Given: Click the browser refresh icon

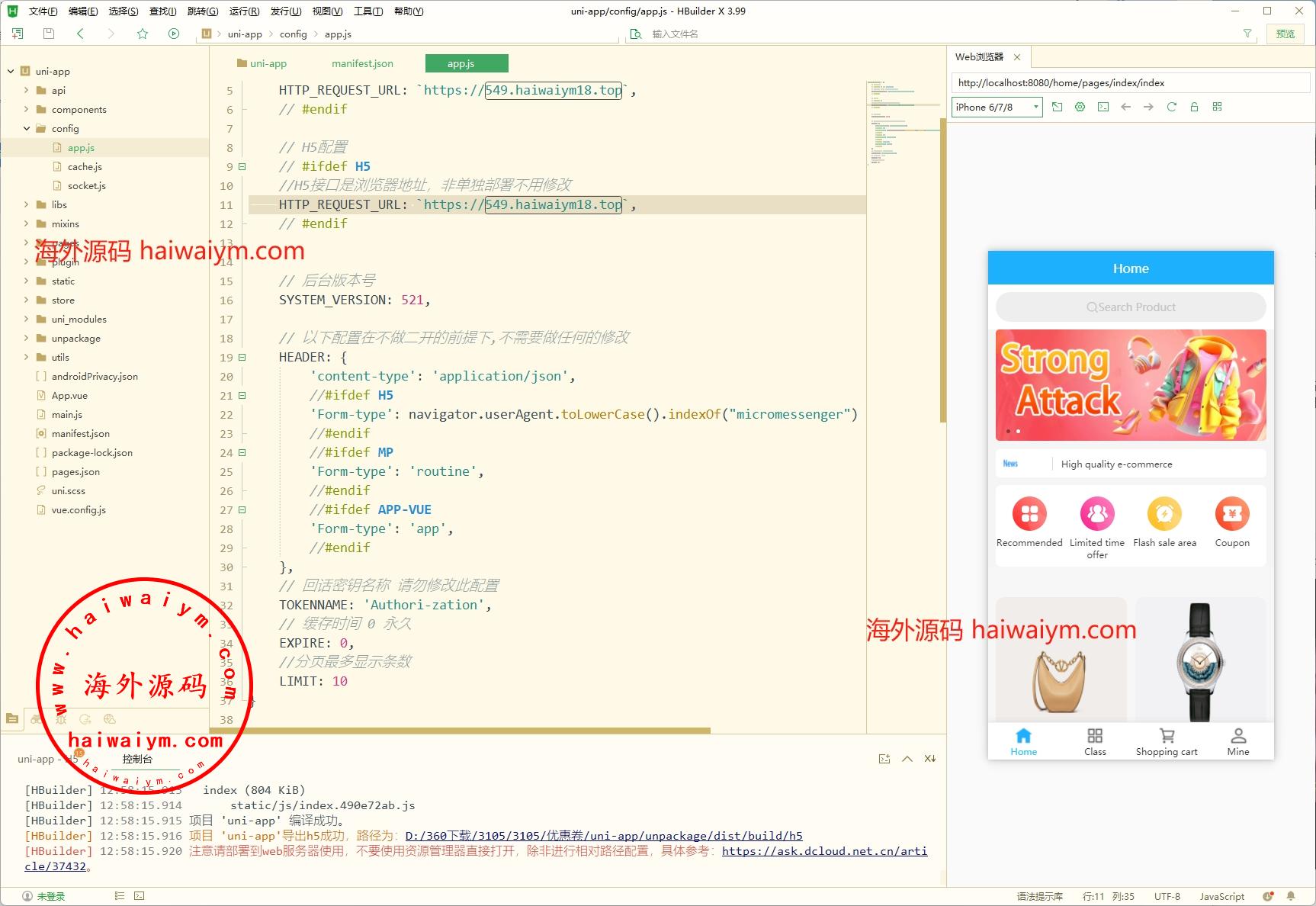Looking at the screenshot, I should 1171,107.
